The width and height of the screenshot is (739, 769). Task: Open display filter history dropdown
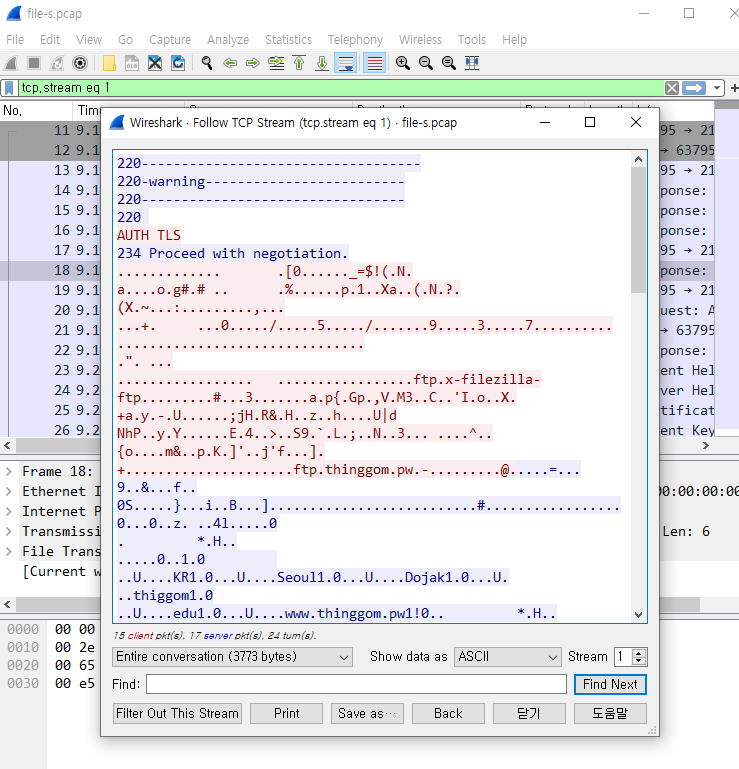point(716,88)
